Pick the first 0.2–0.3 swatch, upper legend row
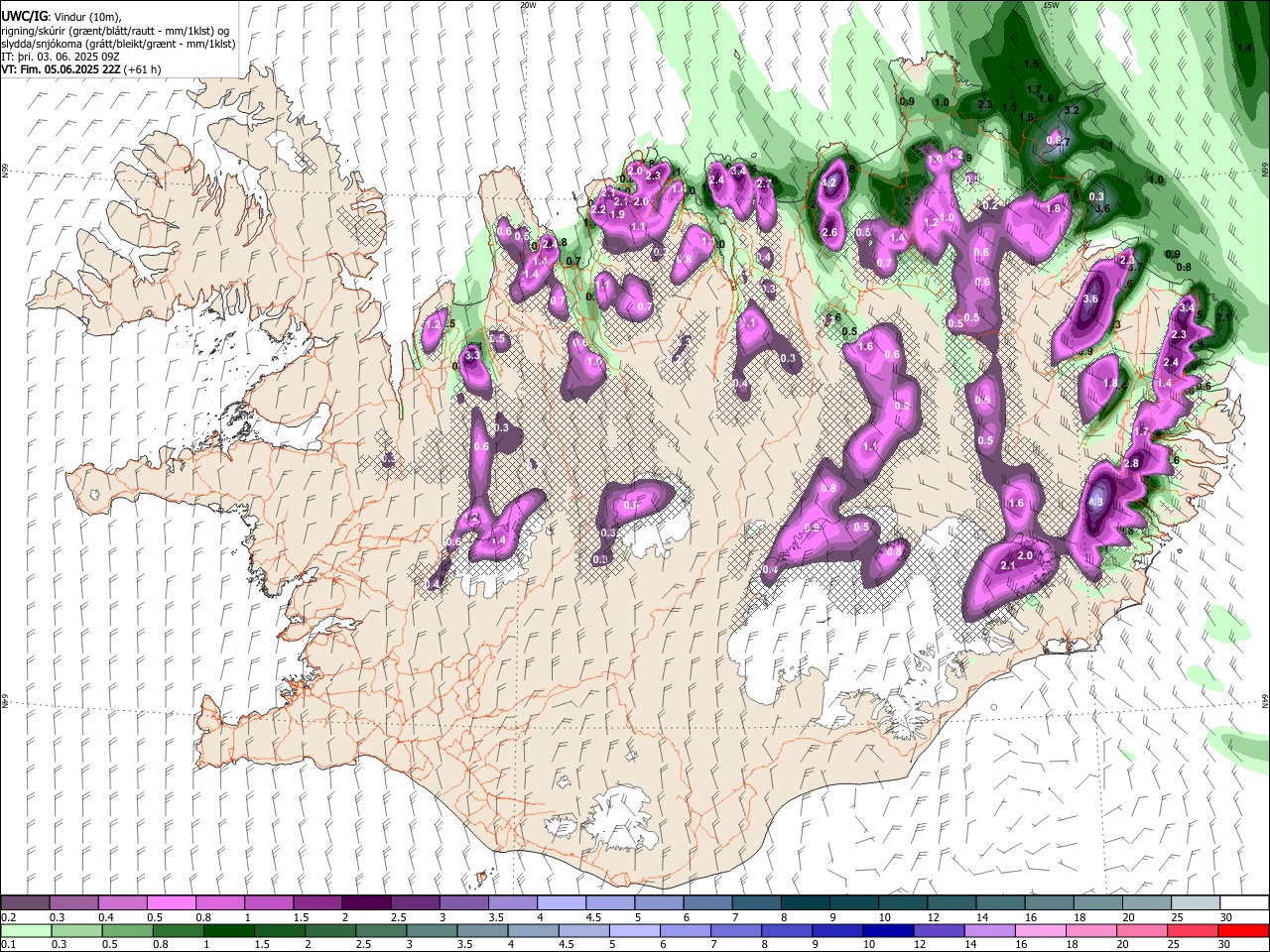 (25, 903)
